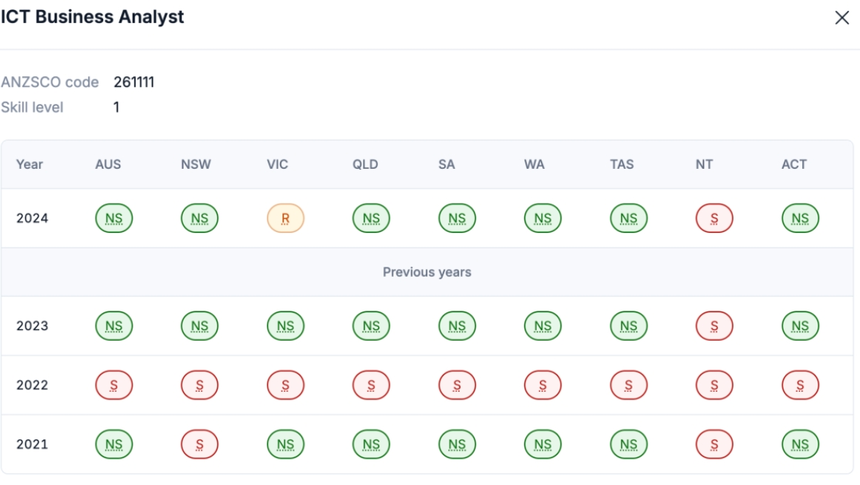Click the 2024 TAS NS badge
This screenshot has width=860, height=485.
point(629,218)
